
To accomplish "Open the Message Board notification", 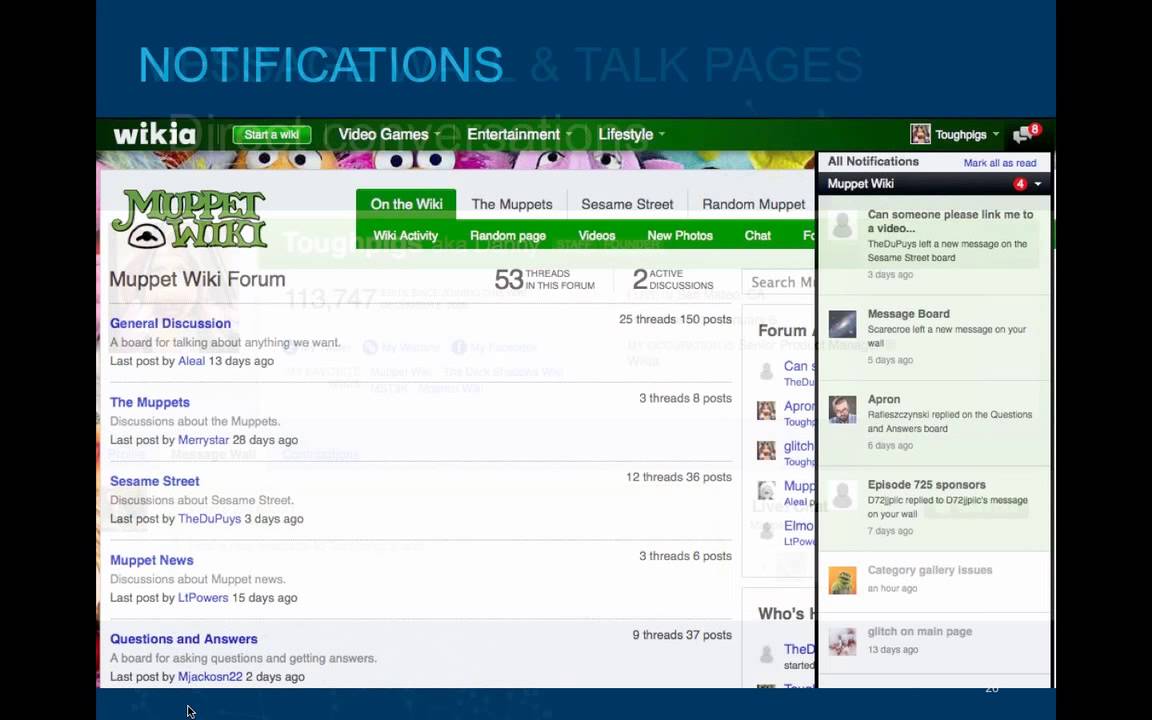I will click(x=934, y=338).
